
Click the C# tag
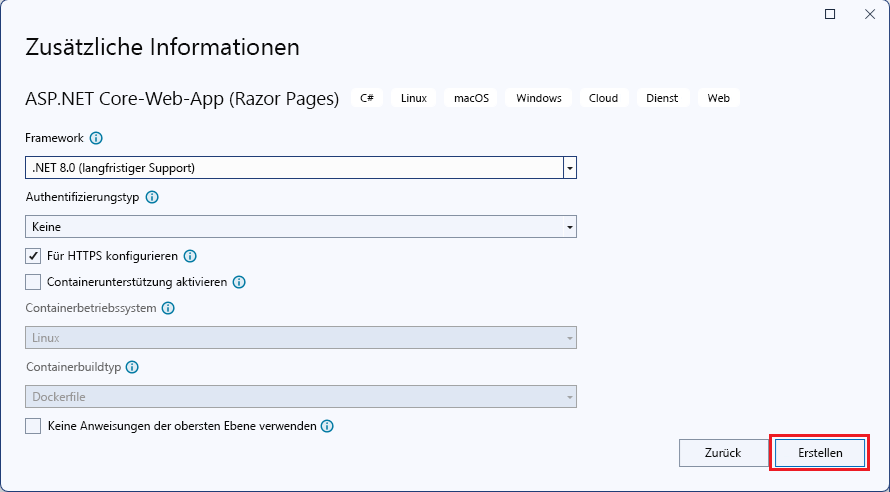point(367,98)
